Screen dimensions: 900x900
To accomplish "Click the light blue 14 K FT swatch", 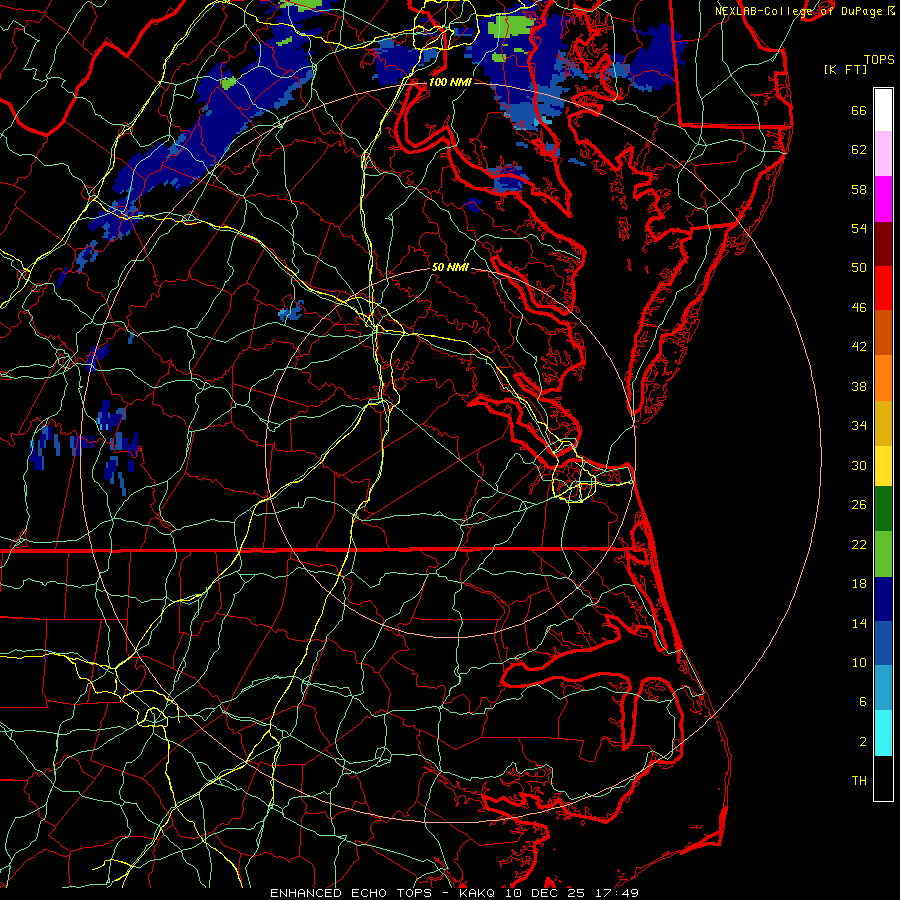I will pyautogui.click(x=883, y=688).
